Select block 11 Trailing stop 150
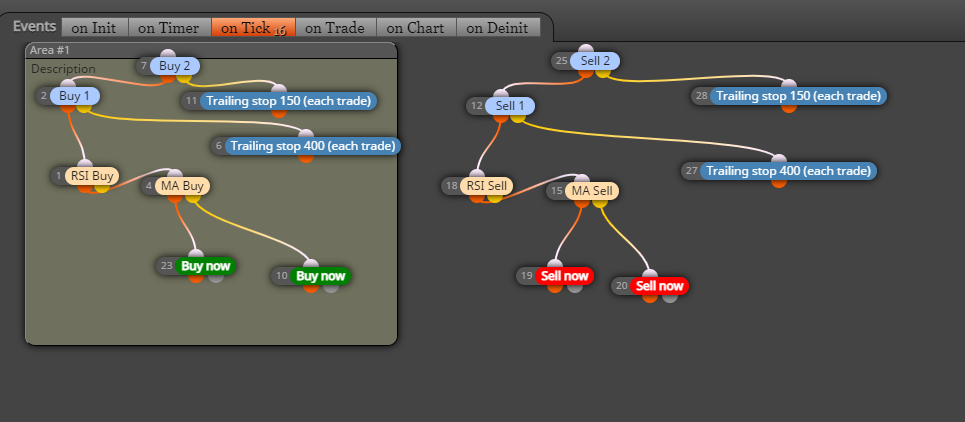The image size is (965, 422). pos(289,101)
